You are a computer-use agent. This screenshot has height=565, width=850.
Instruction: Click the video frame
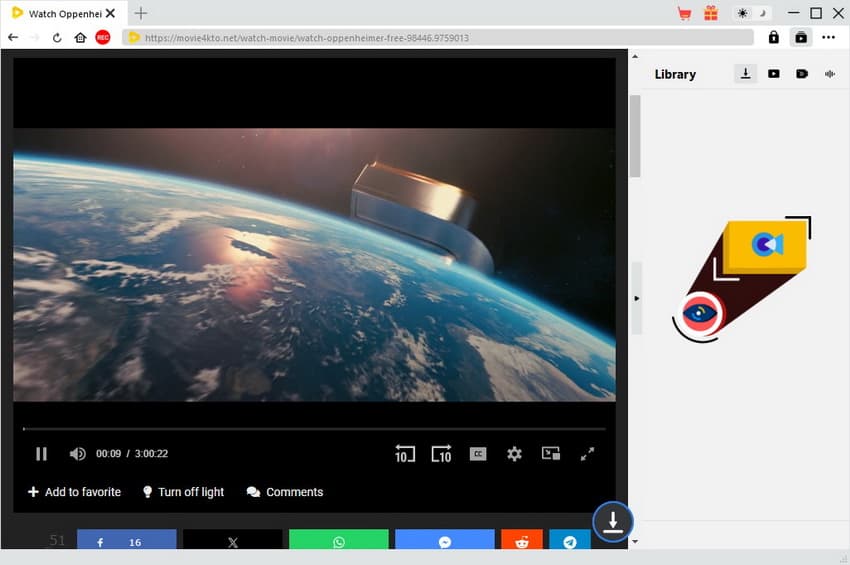(x=314, y=265)
